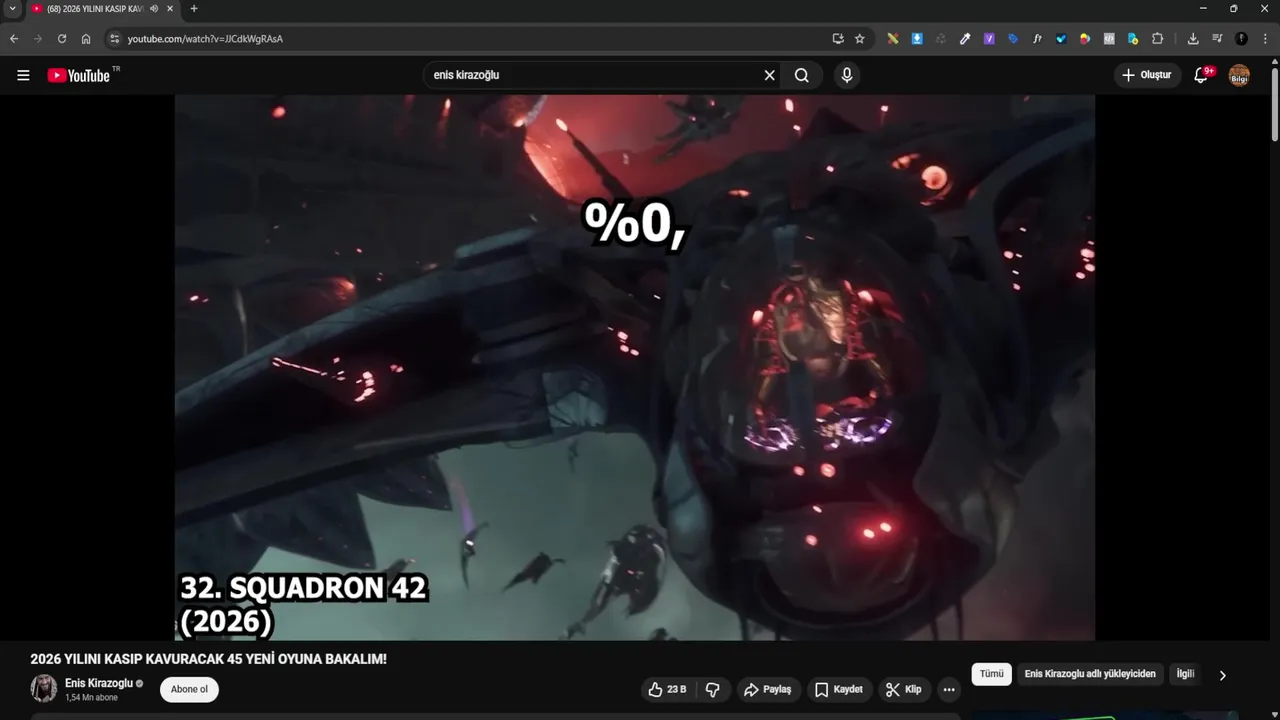Image resolution: width=1280 pixels, height=720 pixels.
Task: Mute tab via speaker icon in tab
Action: 154,9
